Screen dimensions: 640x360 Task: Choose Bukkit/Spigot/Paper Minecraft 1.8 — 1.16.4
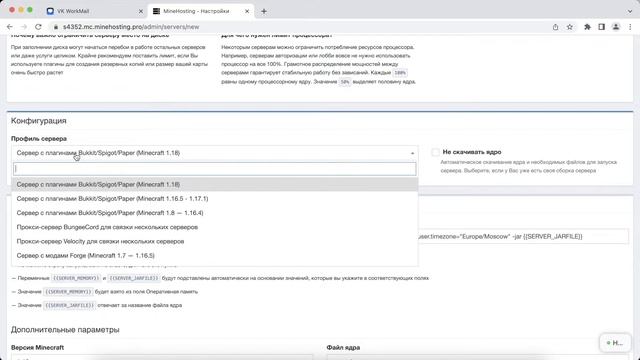pyautogui.click(x=215, y=213)
